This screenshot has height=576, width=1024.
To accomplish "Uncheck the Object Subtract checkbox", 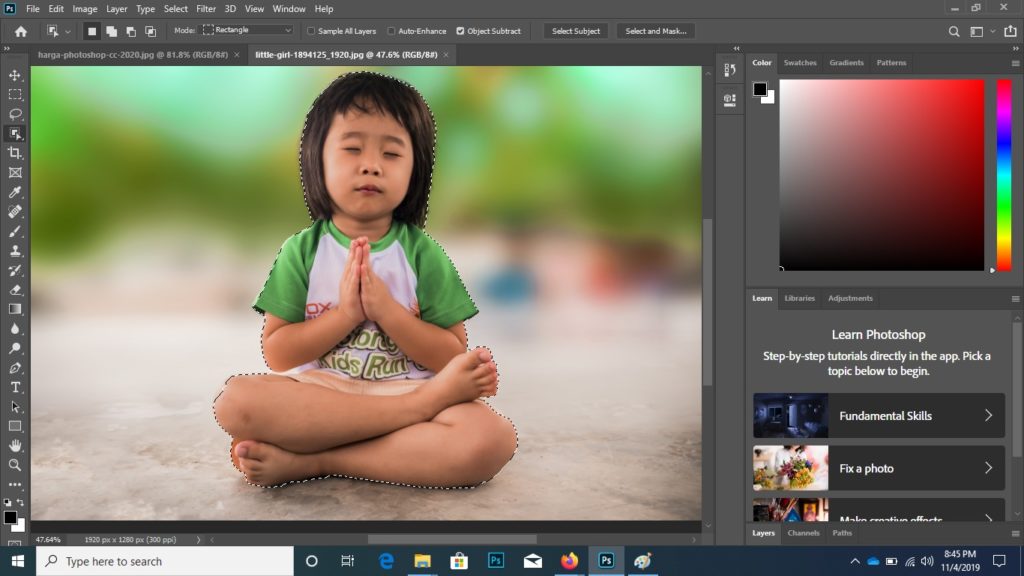I will click(x=460, y=31).
